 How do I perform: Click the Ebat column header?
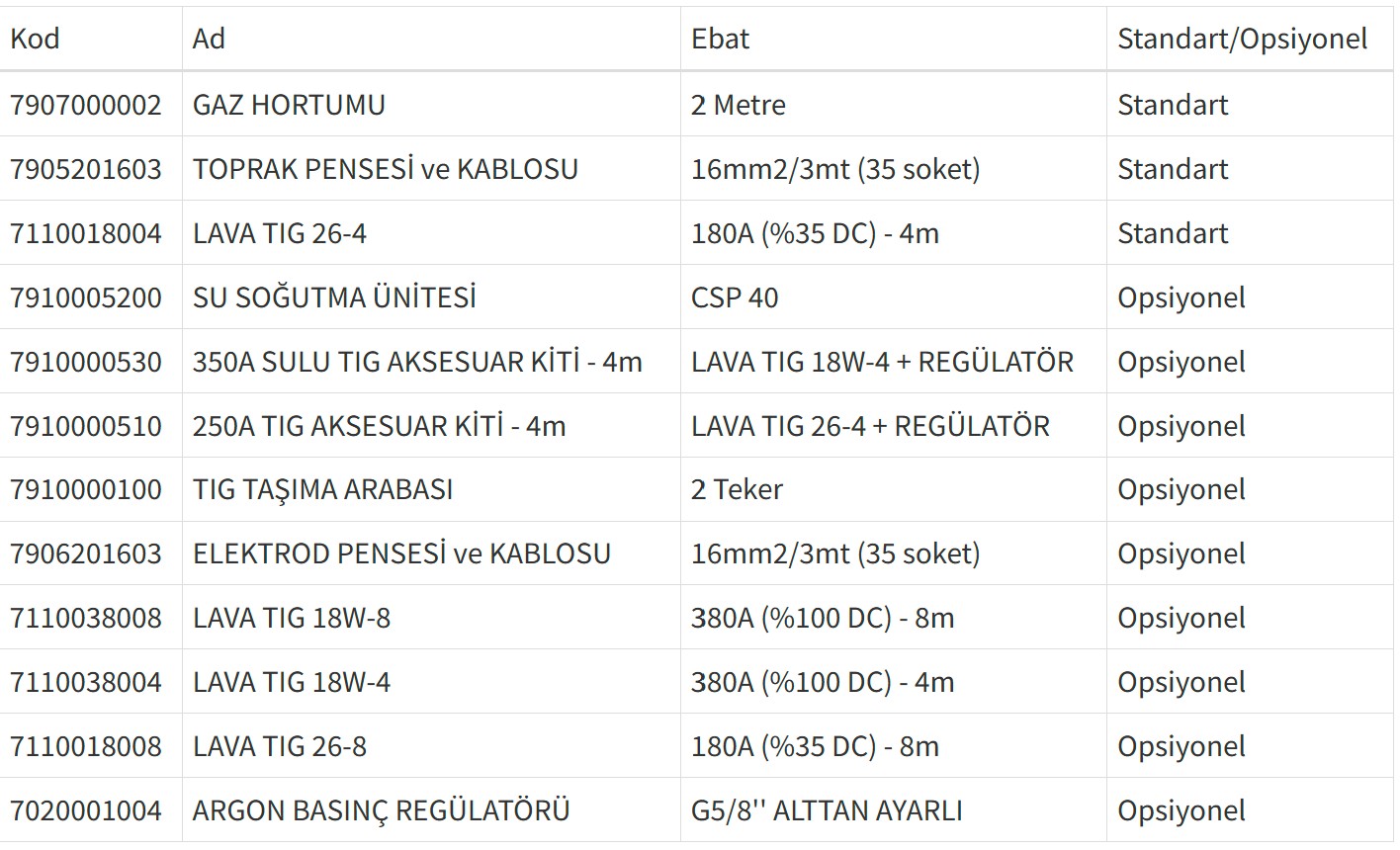720,39
